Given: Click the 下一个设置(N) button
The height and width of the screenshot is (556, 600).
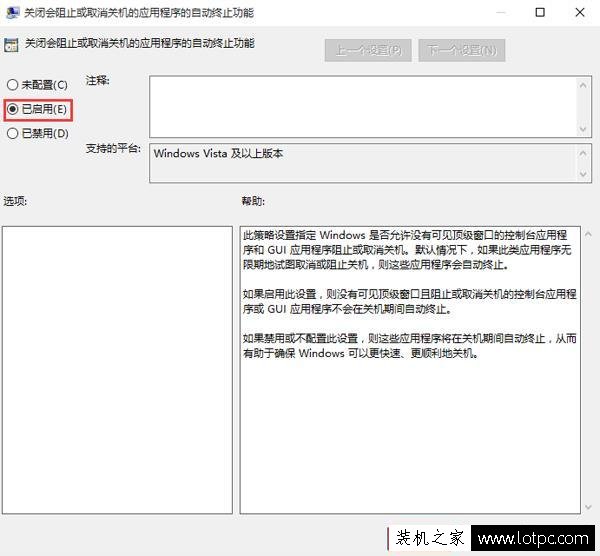Looking at the screenshot, I should coord(462,50).
